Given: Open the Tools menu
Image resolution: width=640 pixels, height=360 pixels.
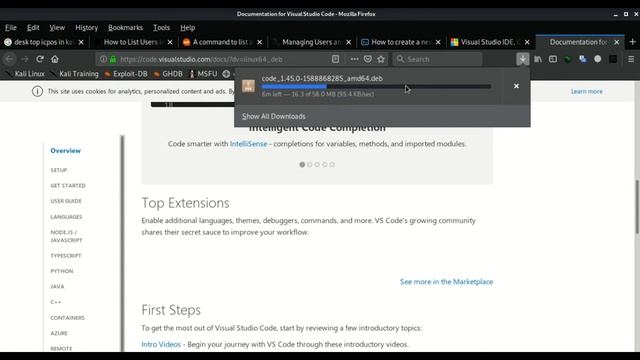Looking at the screenshot, I should pos(161,27).
